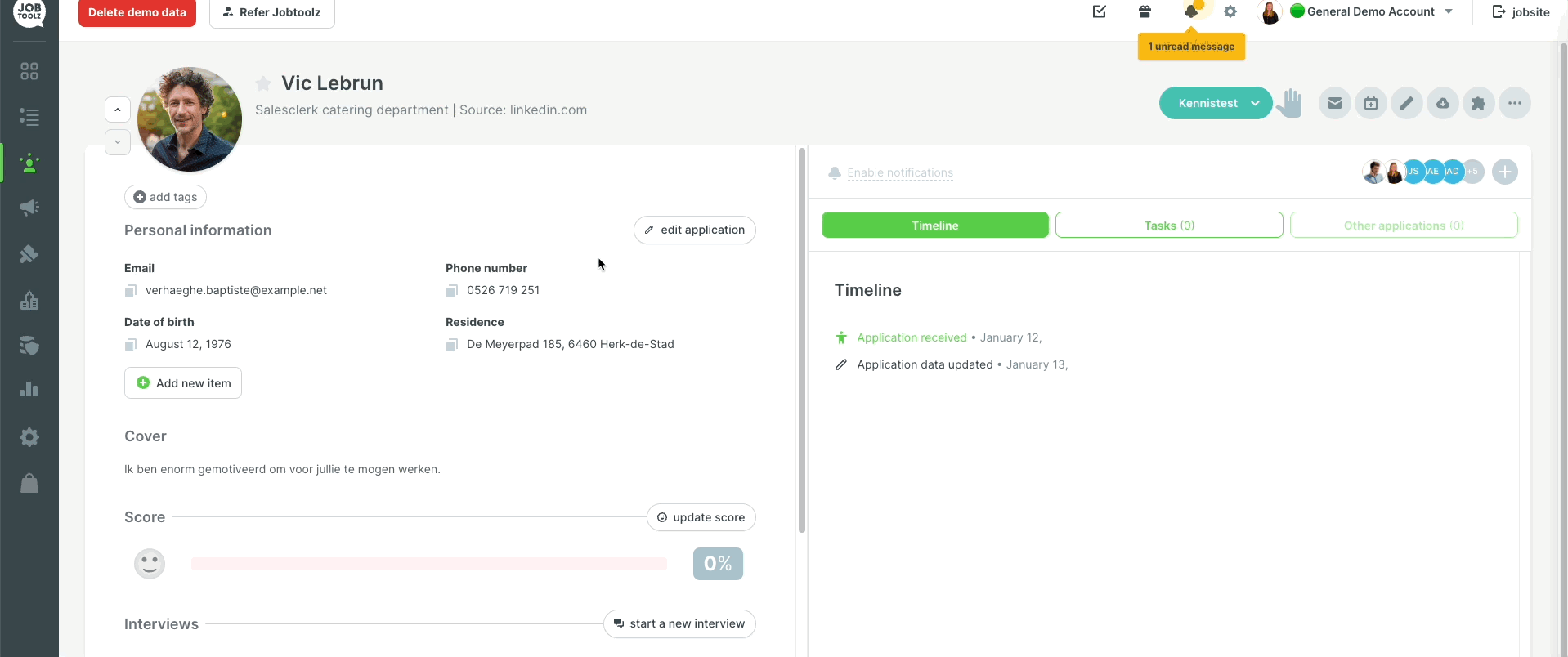Click the score progress bar
Image resolution: width=1568 pixels, height=657 pixels.
[x=428, y=564]
